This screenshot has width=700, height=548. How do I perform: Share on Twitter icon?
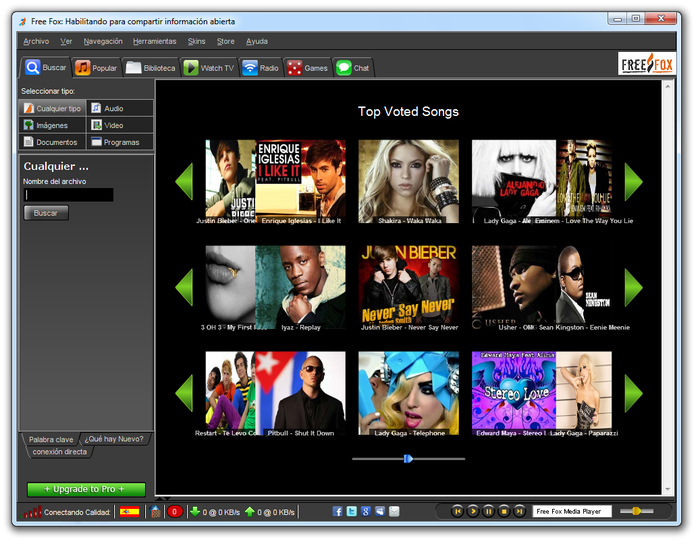pos(351,511)
